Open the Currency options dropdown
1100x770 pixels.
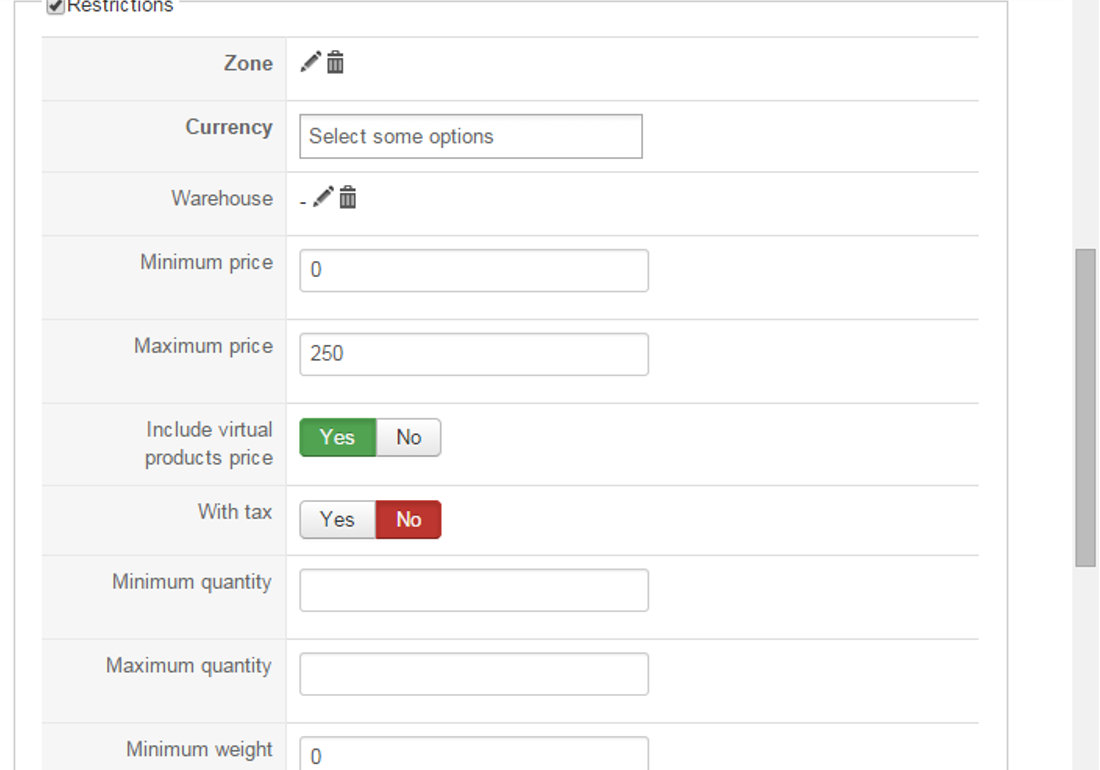pos(470,137)
